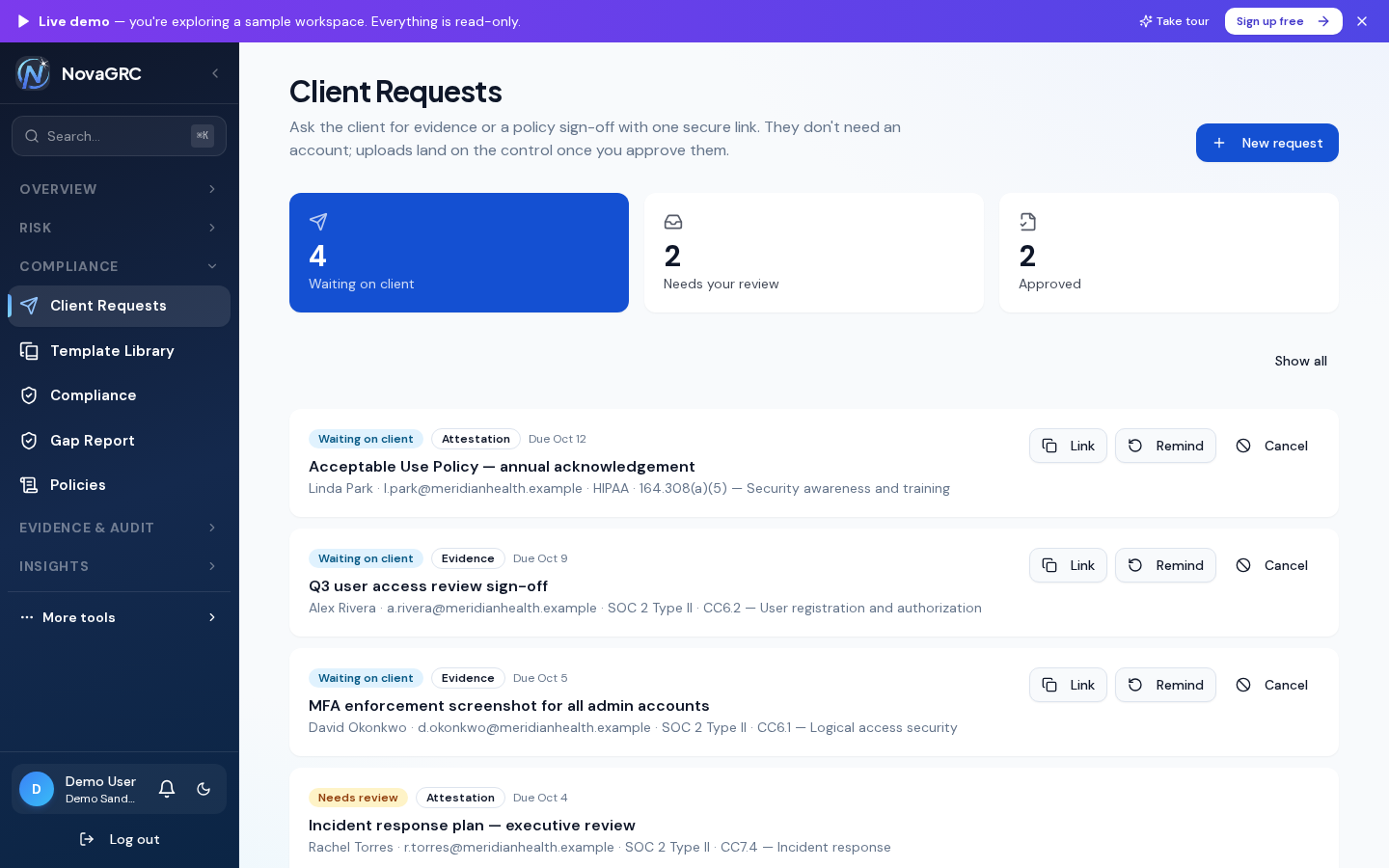Screen dimensions: 1389x868
Task: Remind David Okonkwo about MFA screenshot
Action: 1165,685
